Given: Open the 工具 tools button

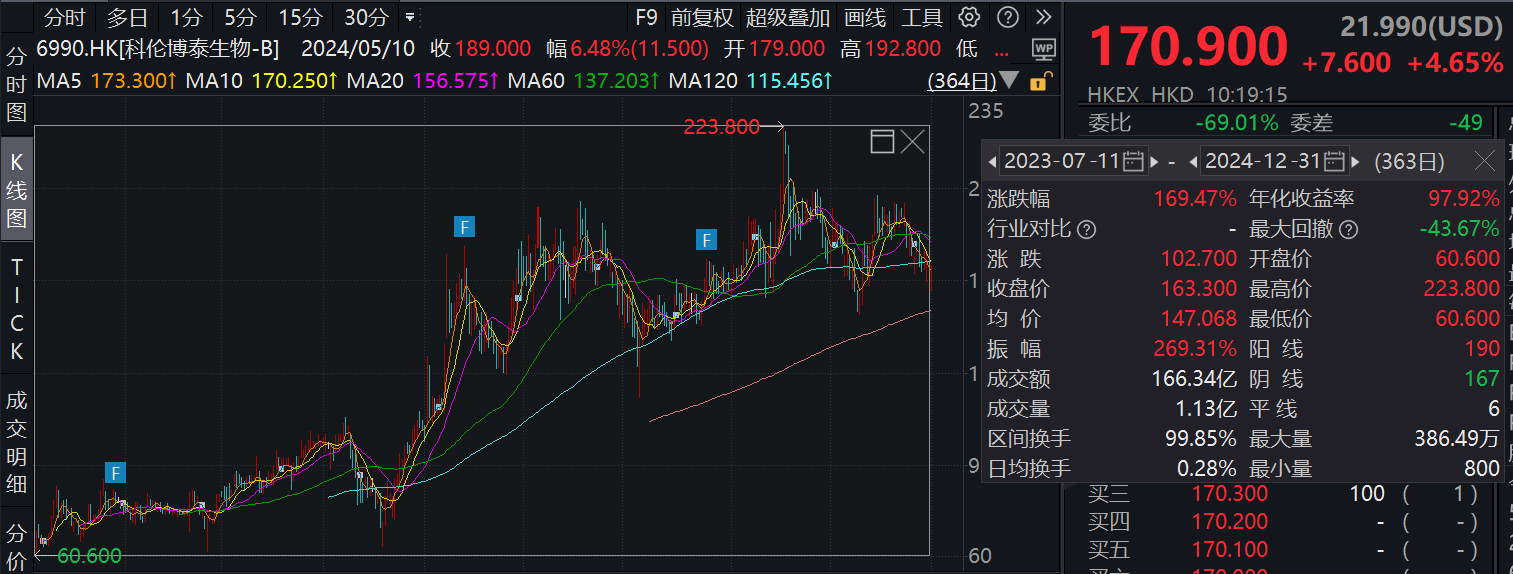Looking at the screenshot, I should (x=922, y=17).
